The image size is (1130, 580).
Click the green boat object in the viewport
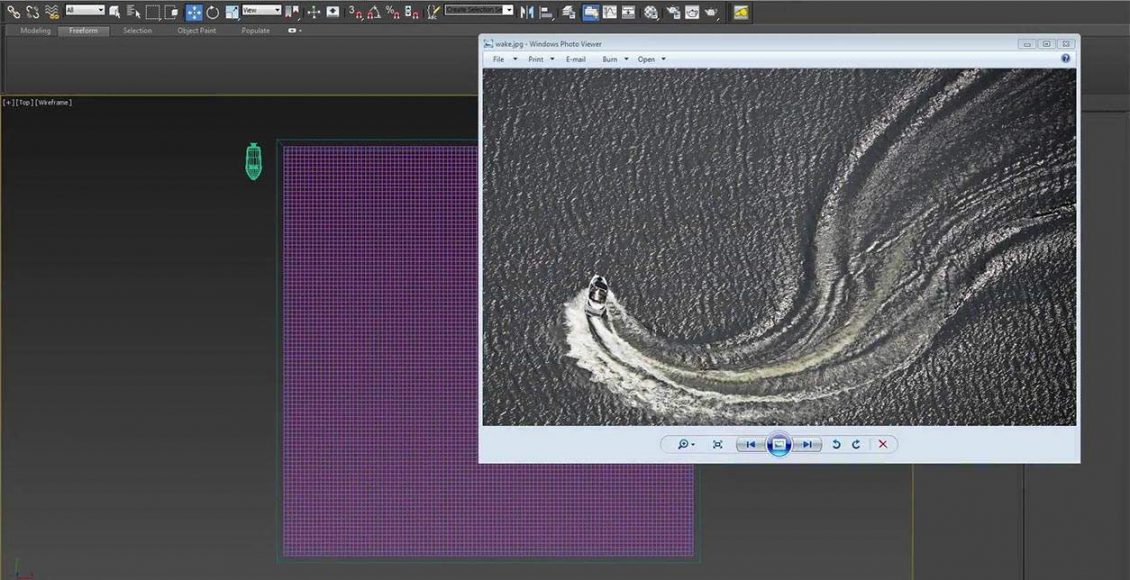pyautogui.click(x=253, y=161)
